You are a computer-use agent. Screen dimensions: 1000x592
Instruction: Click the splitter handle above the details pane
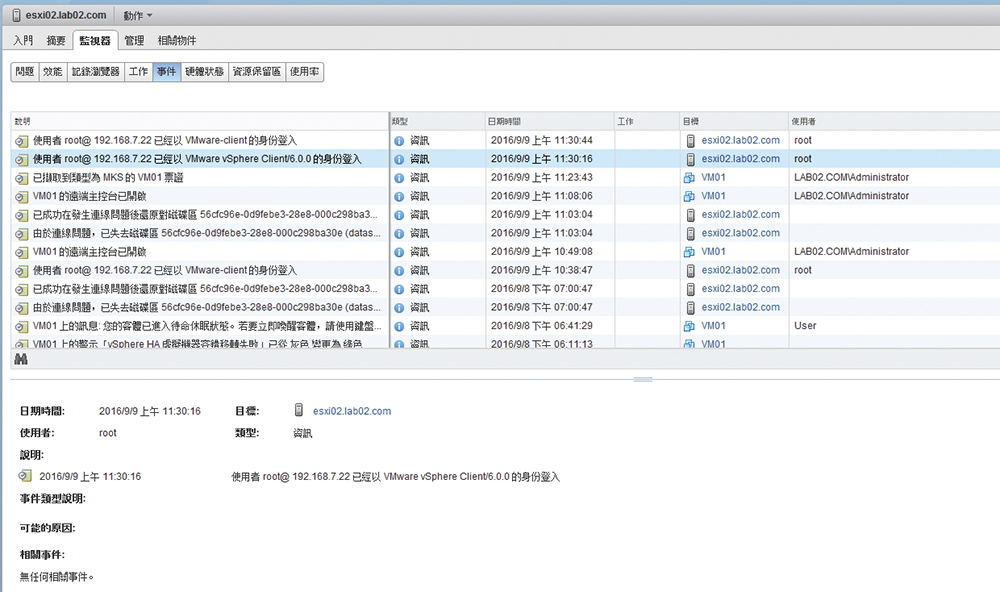pyautogui.click(x=643, y=380)
